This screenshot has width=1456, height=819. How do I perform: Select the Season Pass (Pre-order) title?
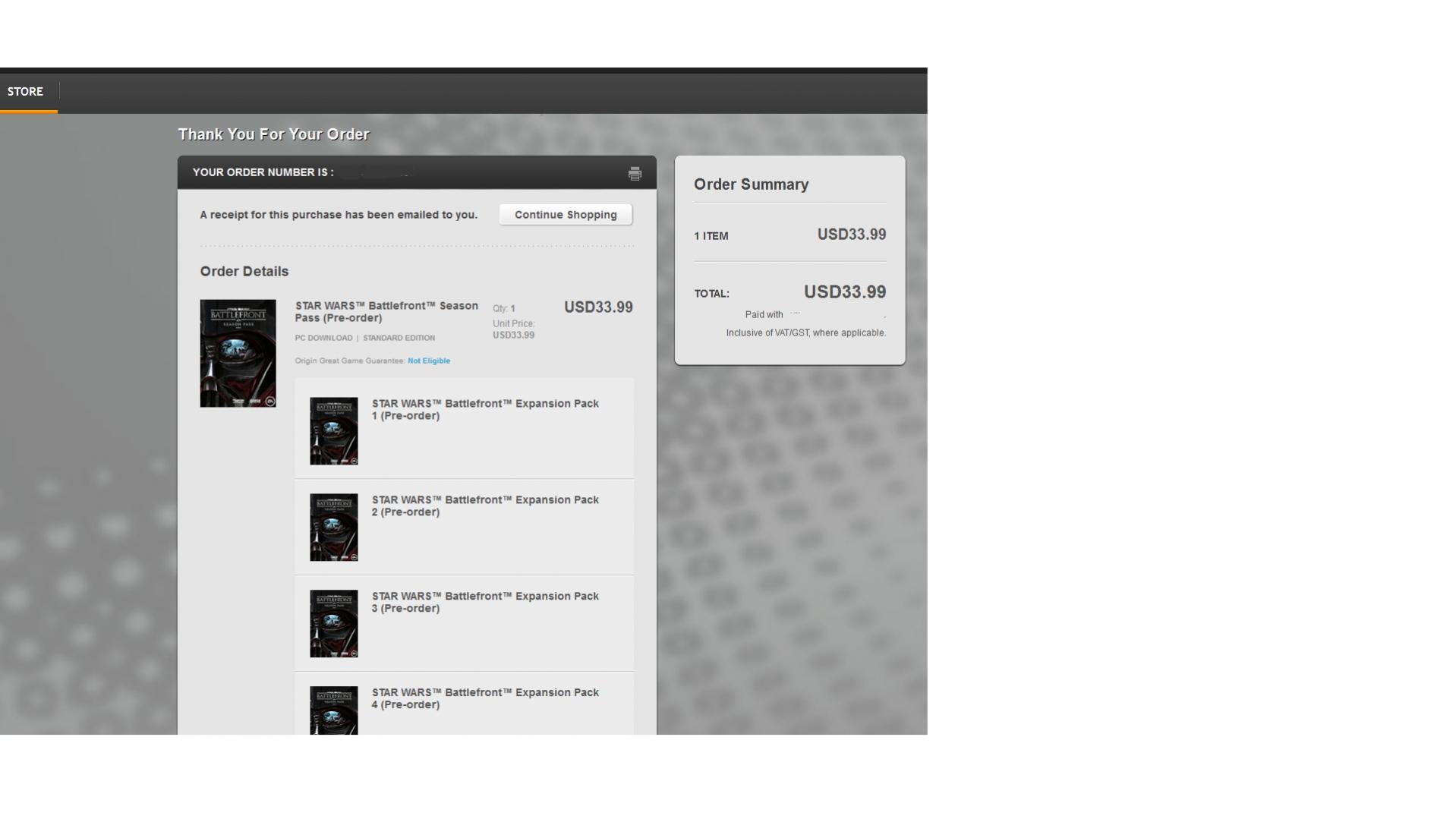pyautogui.click(x=386, y=312)
